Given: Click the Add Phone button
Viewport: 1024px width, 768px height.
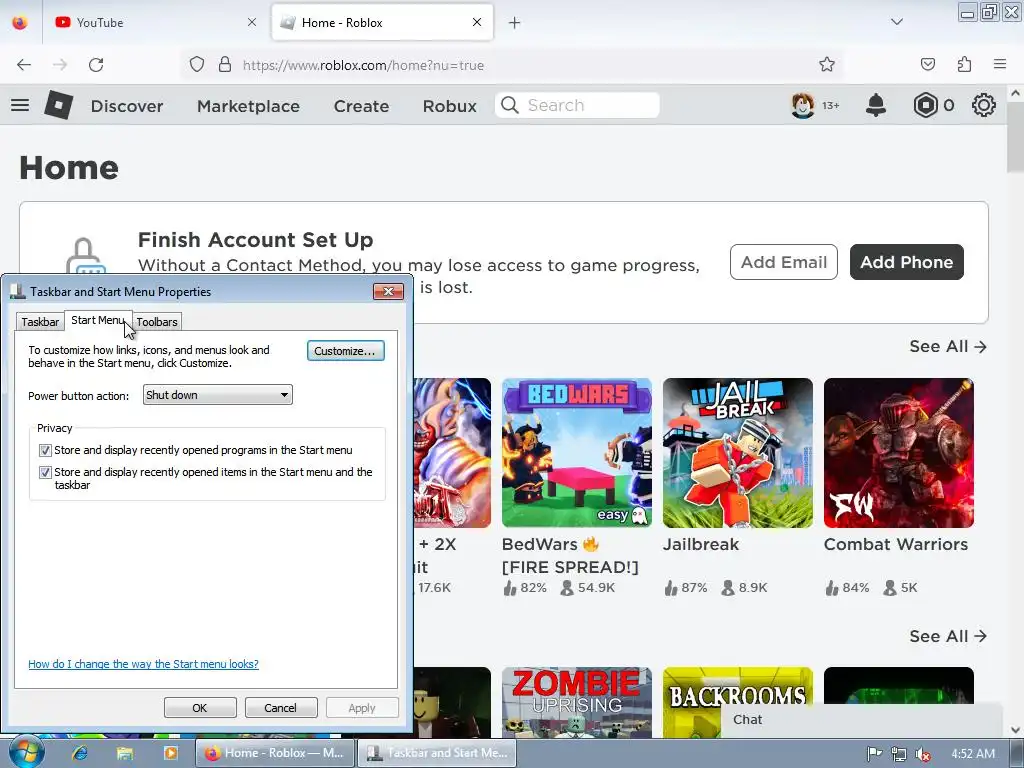Looking at the screenshot, I should click(x=906, y=262).
